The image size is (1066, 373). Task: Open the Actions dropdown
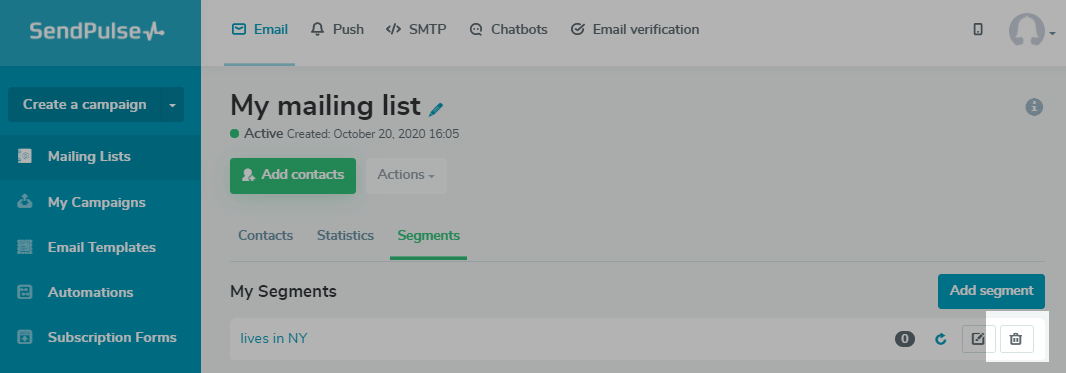pos(406,175)
